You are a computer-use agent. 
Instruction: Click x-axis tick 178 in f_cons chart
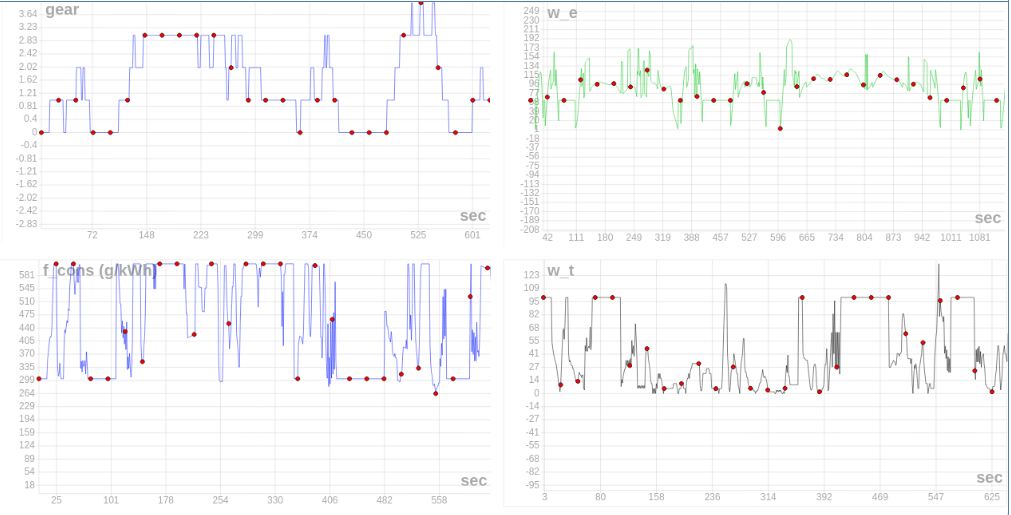point(166,500)
